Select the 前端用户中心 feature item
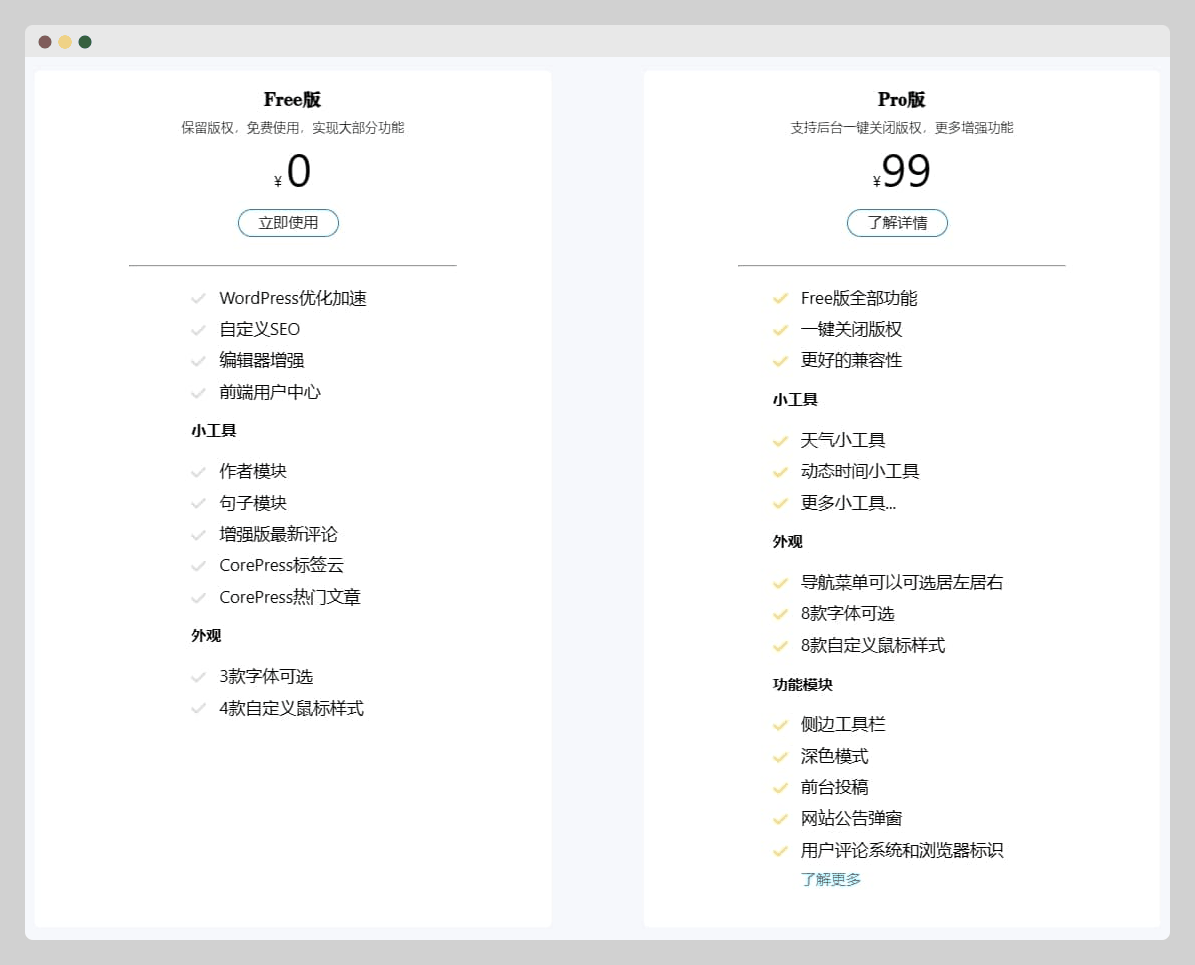The image size is (1195, 965). point(270,392)
